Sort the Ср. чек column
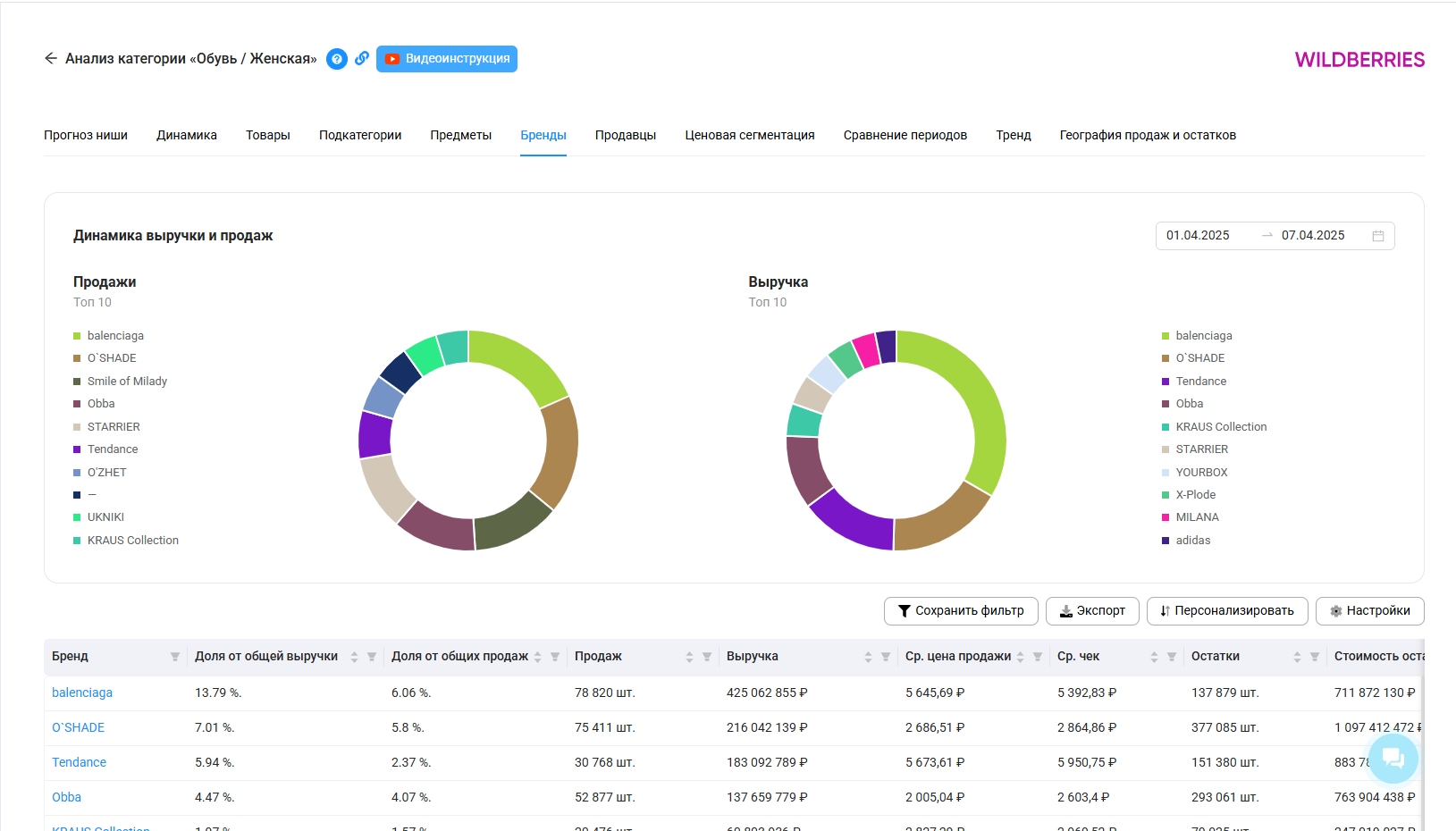 [1155, 657]
